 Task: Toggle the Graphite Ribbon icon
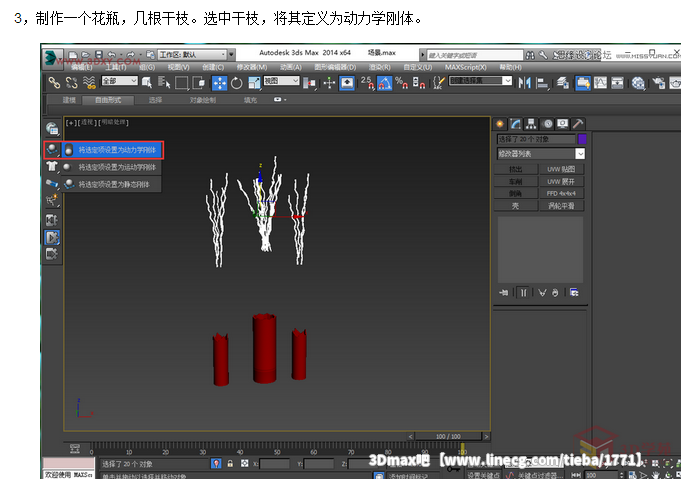tap(583, 83)
